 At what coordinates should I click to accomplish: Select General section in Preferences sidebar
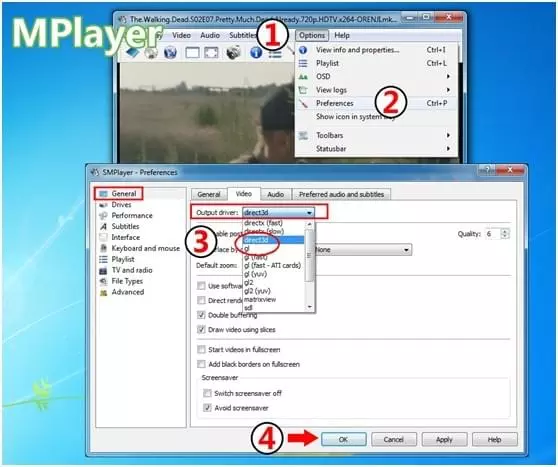click(119, 194)
